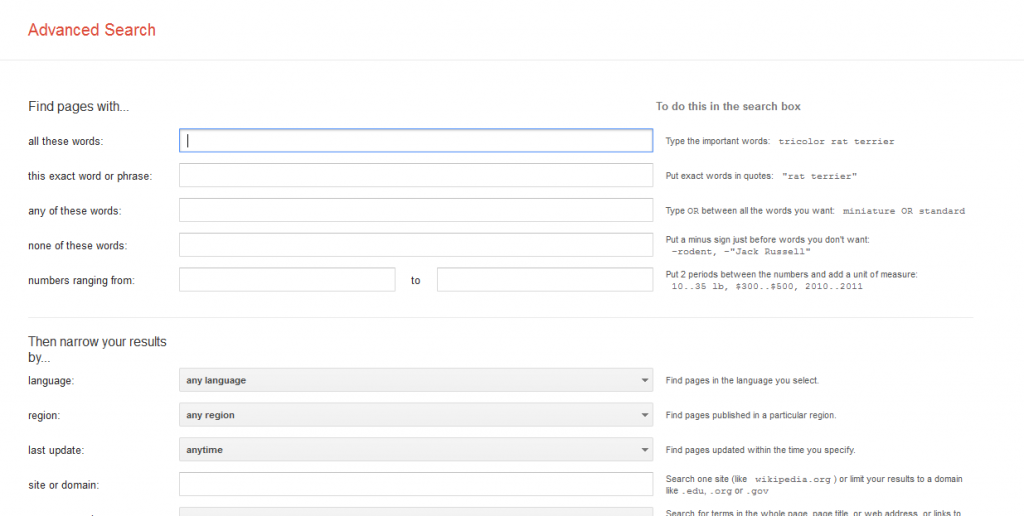Click the 'this exact word or phrase:' label
The width and height of the screenshot is (1024, 516).
pyautogui.click(x=89, y=176)
